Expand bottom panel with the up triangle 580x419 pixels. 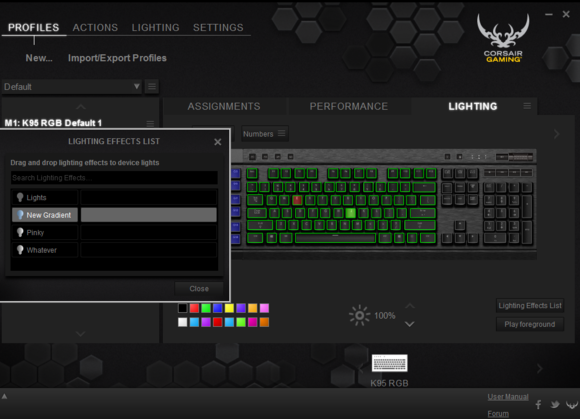point(4,396)
